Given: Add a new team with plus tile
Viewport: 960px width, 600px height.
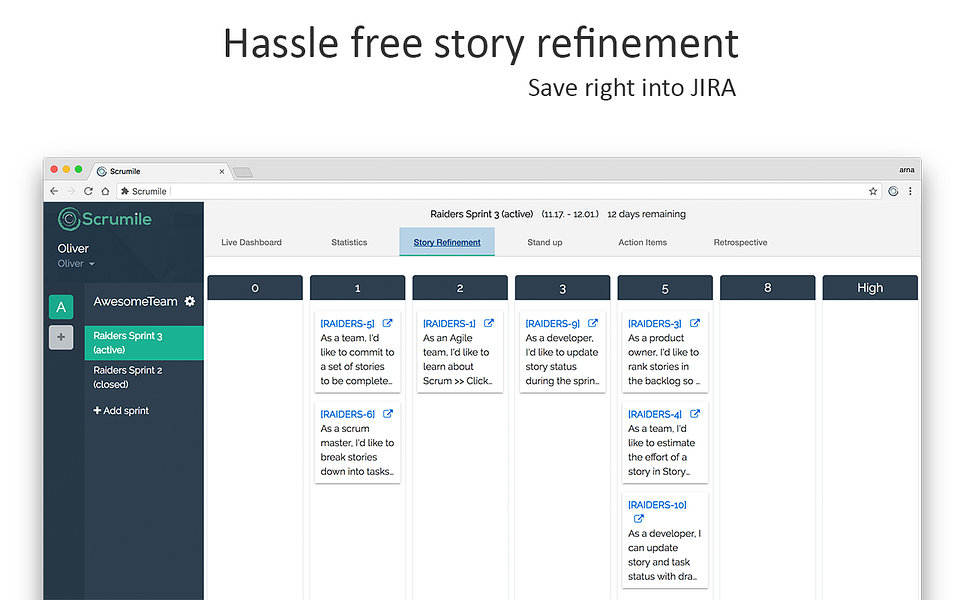Looking at the screenshot, I should click(61, 337).
